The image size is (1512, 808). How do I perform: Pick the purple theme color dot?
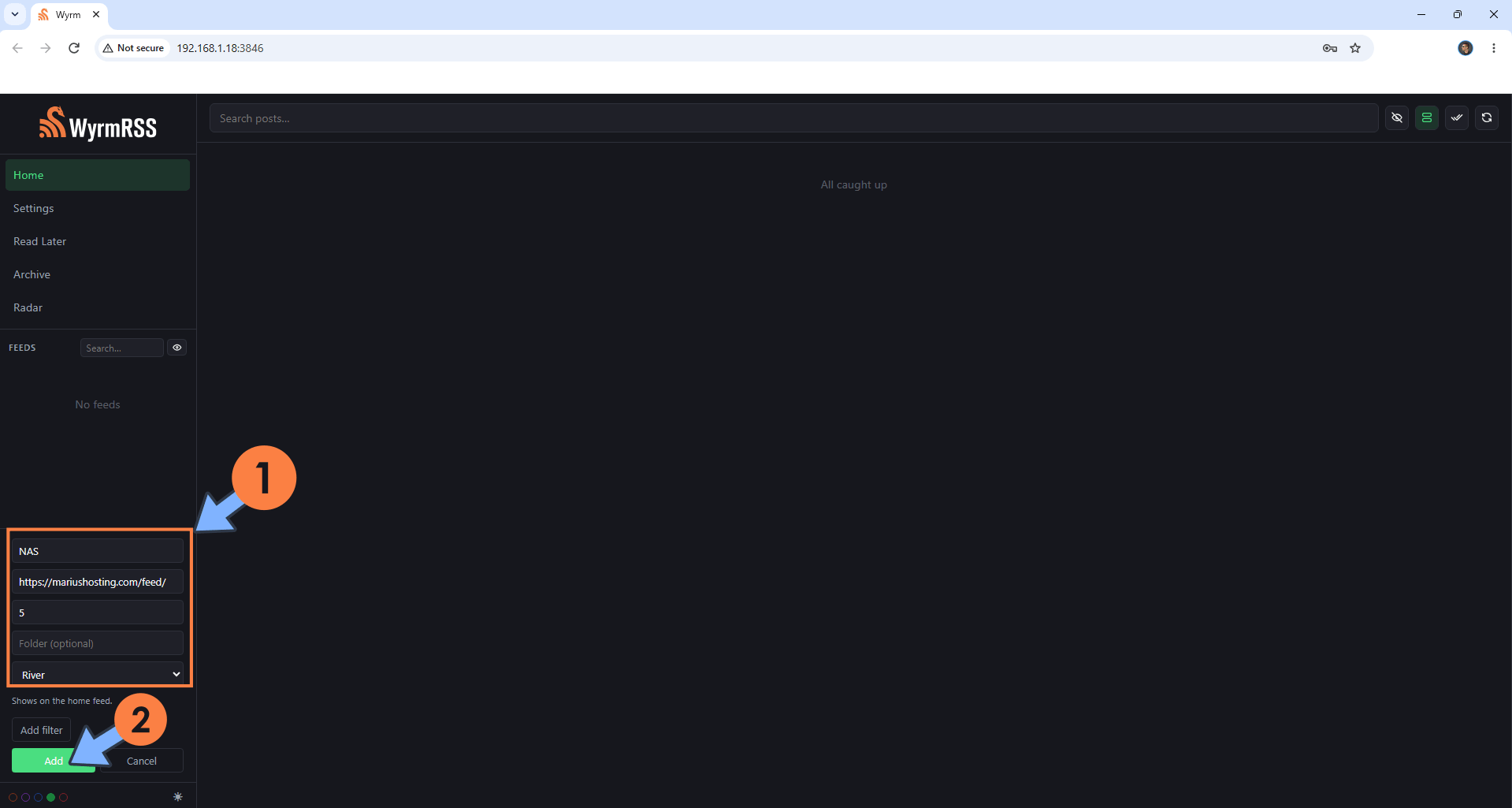[26, 797]
